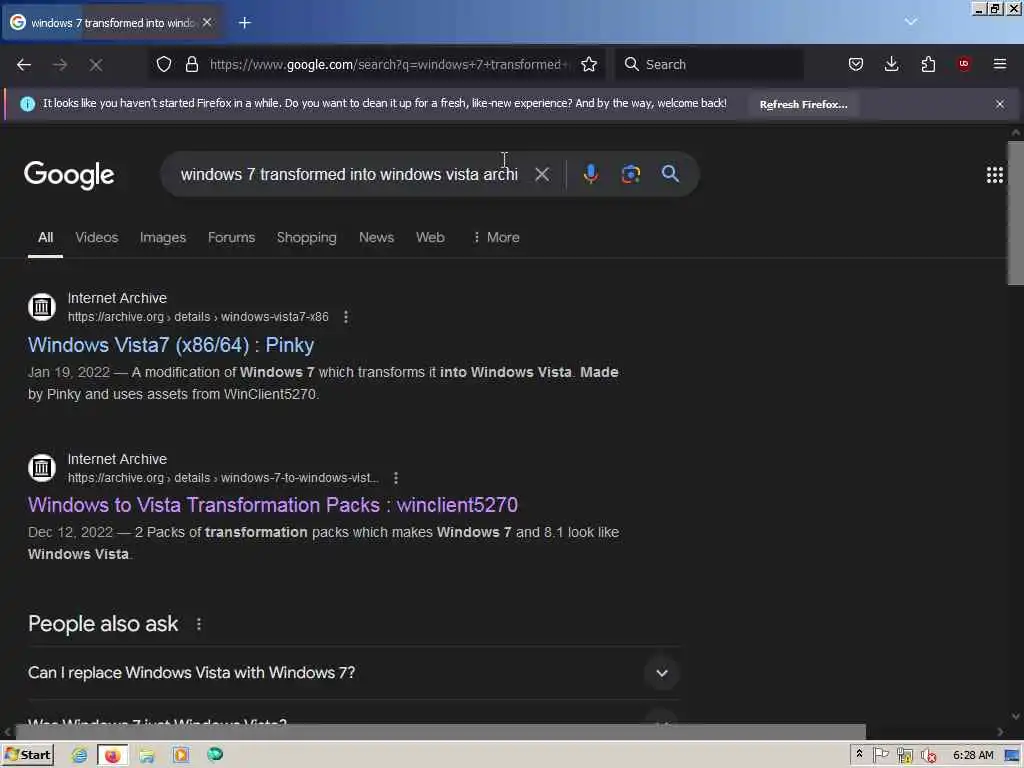Image resolution: width=1024 pixels, height=768 pixels.
Task: Click the archive.org windows-7-to-windows-vist URL
Action: pyautogui.click(x=223, y=478)
